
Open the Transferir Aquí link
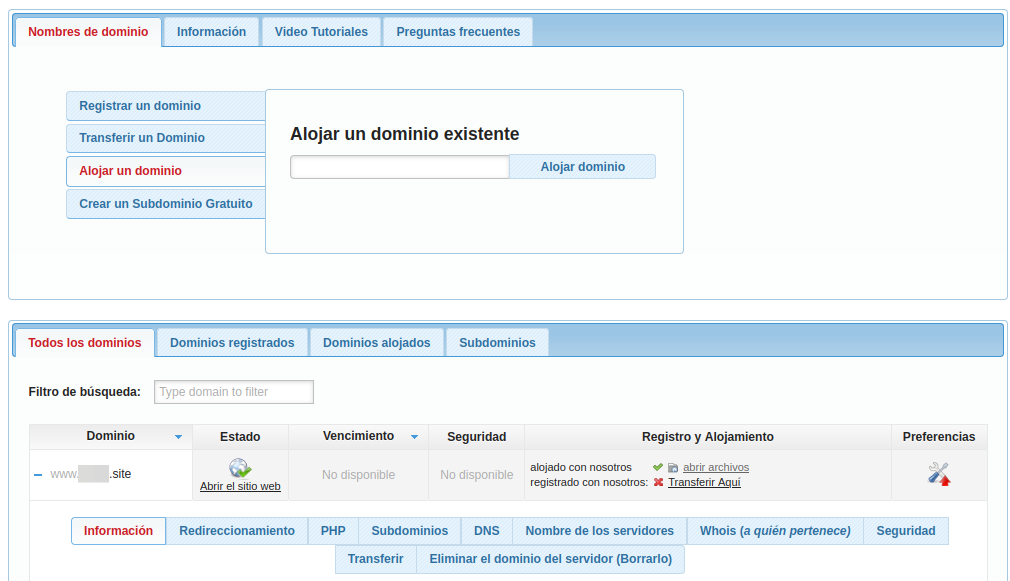(704, 482)
